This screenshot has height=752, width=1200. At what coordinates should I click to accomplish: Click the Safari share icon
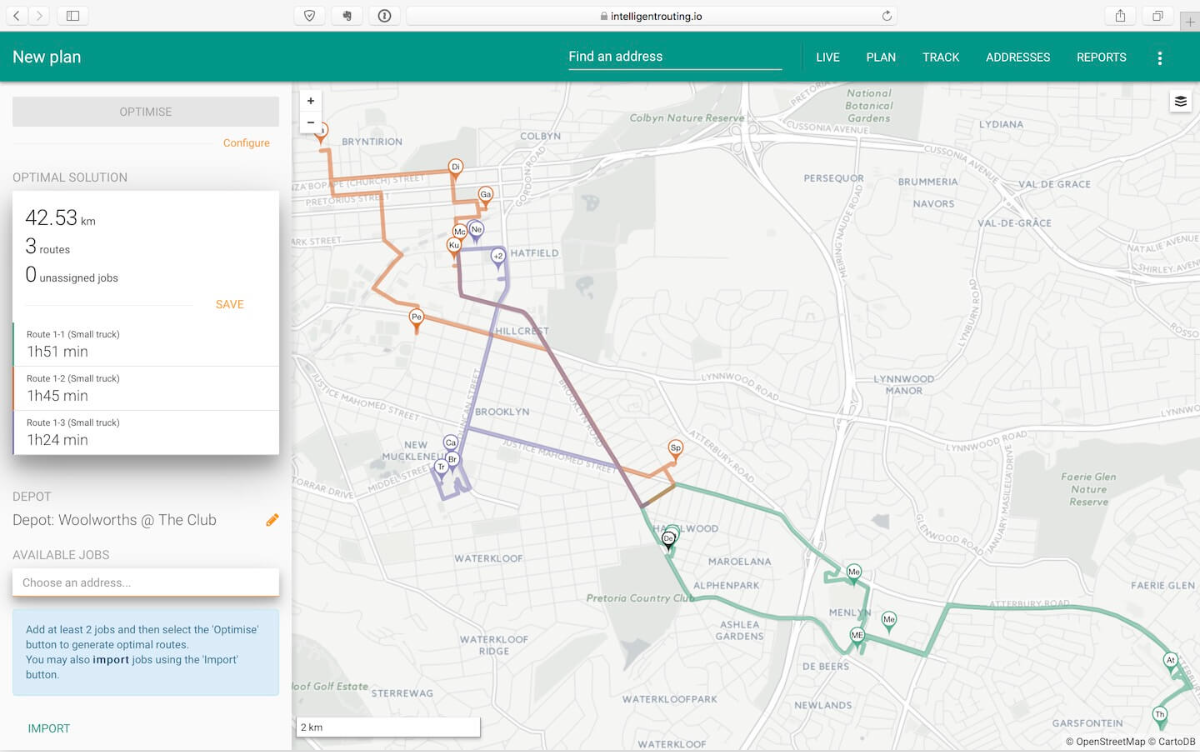pyautogui.click(x=1120, y=16)
